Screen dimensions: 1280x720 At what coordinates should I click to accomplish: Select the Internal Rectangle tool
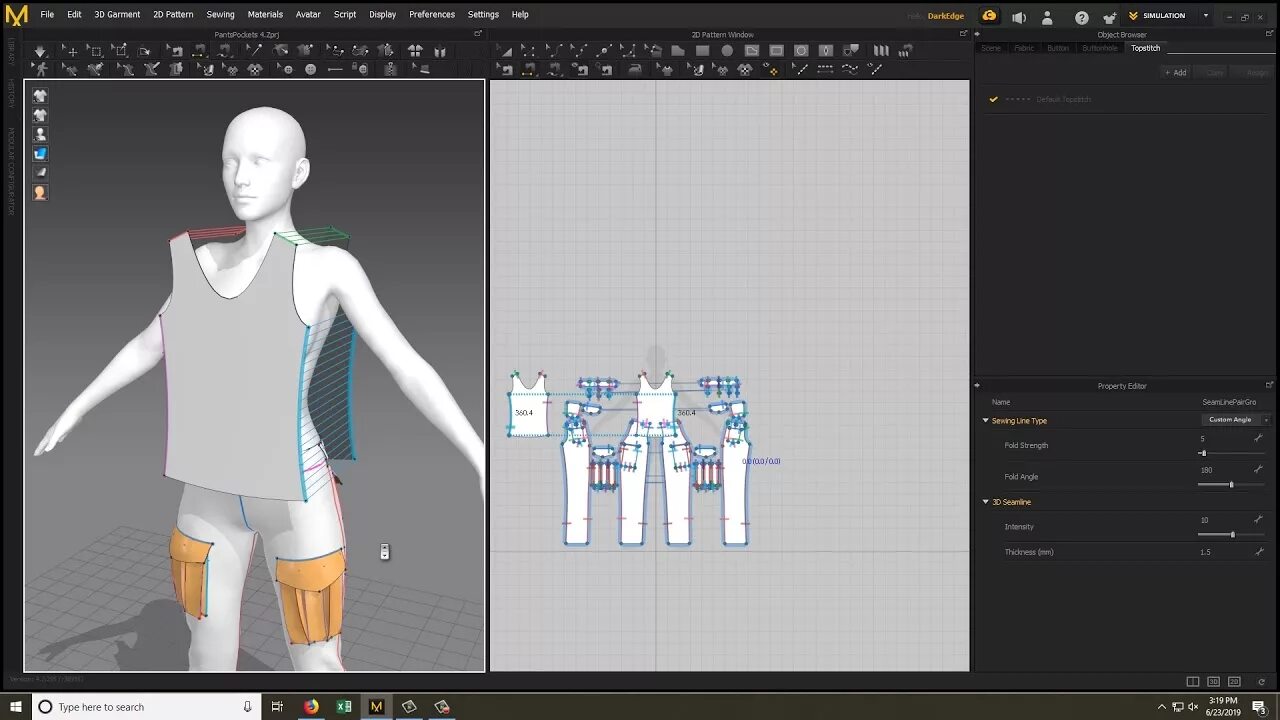777,51
